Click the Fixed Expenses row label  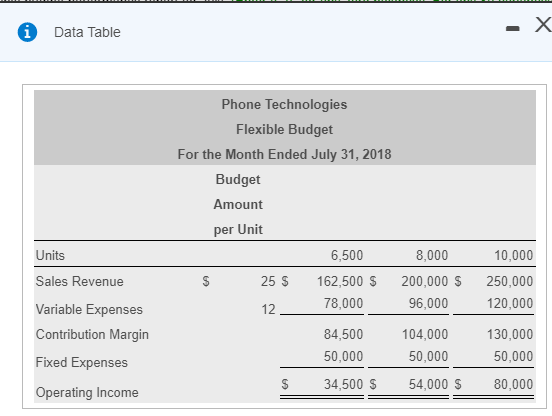[82, 362]
